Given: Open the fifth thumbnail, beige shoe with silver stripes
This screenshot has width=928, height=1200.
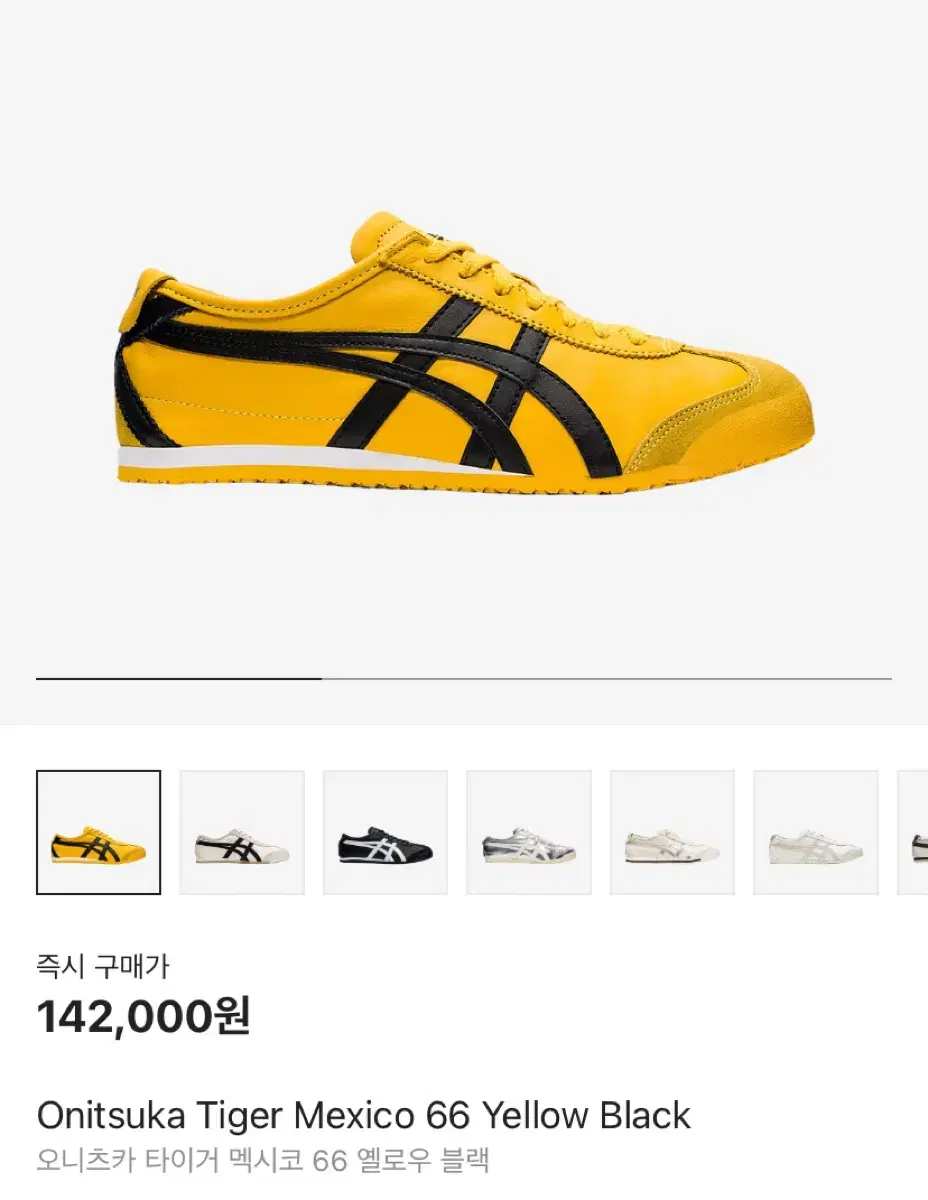Looking at the screenshot, I should [672, 832].
